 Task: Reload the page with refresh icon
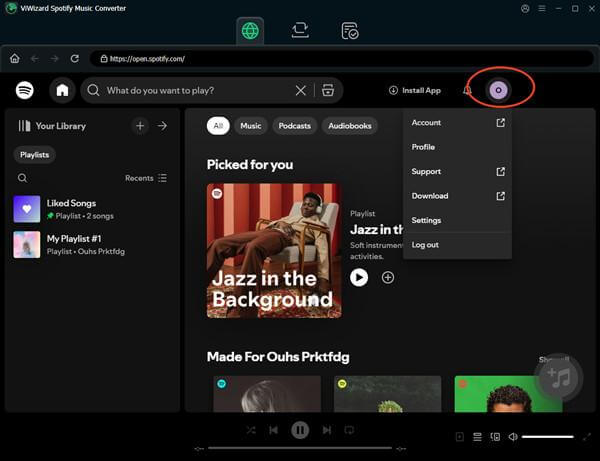click(x=75, y=59)
